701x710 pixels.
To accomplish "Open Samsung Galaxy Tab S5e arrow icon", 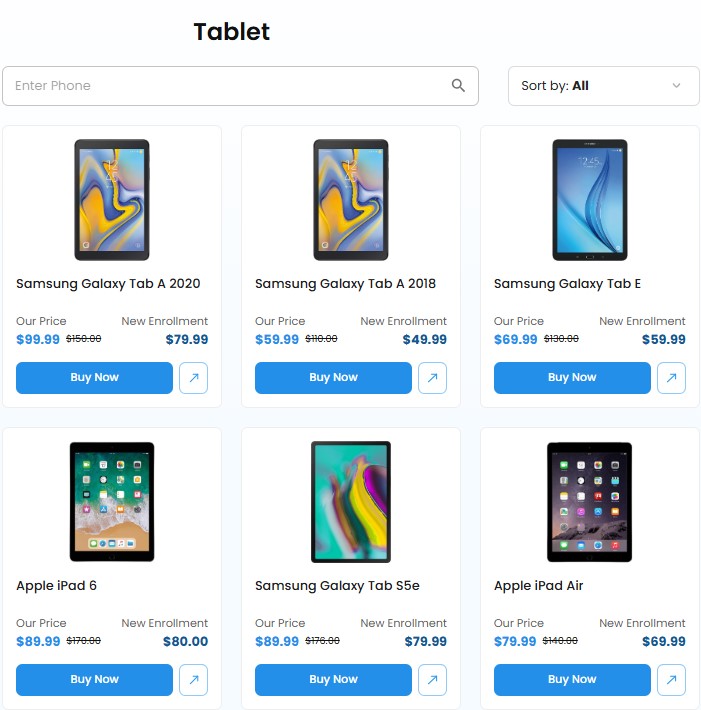I will tap(432, 680).
